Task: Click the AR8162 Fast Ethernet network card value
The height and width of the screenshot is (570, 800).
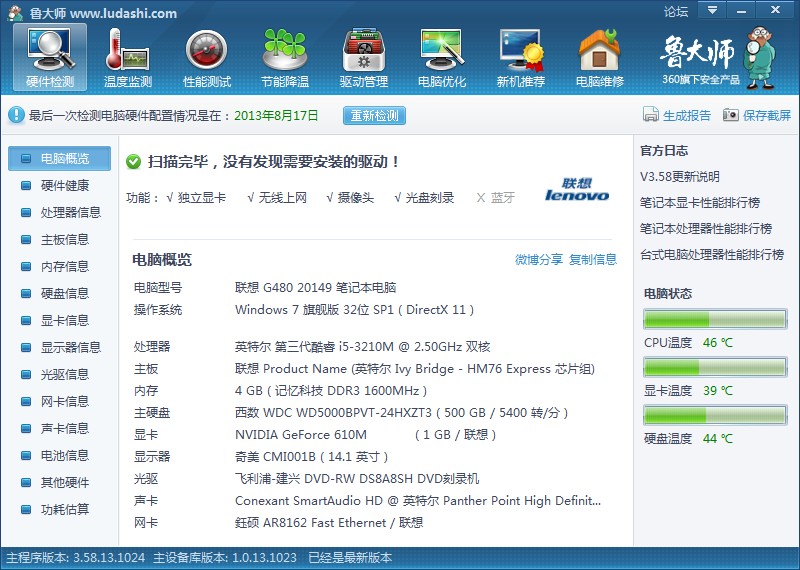Action: [x=329, y=523]
